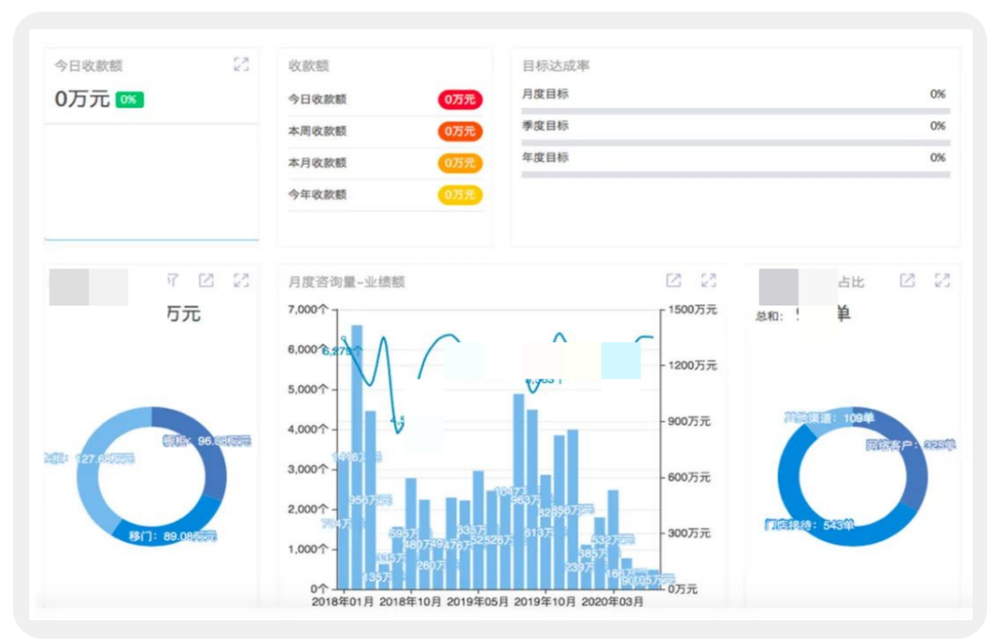Click the 季度目标 progress bar

tap(735, 143)
